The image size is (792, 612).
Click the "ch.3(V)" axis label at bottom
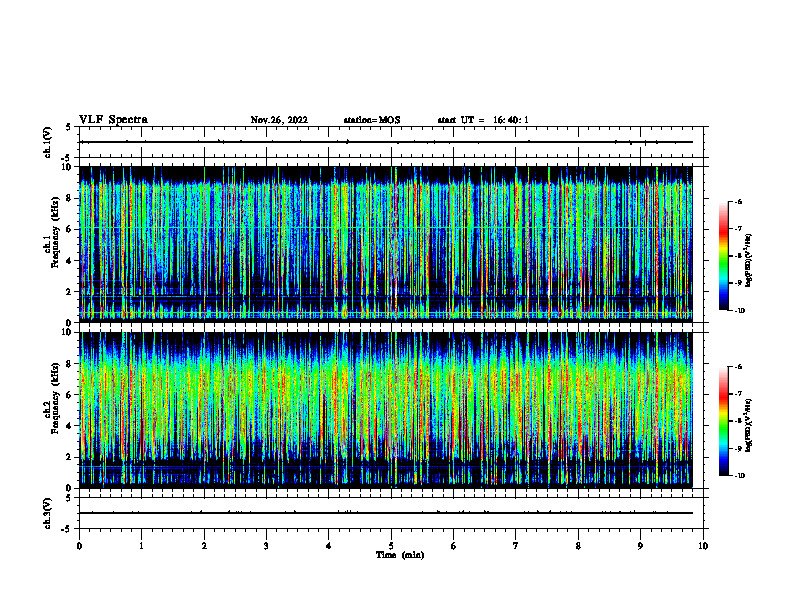point(47,513)
